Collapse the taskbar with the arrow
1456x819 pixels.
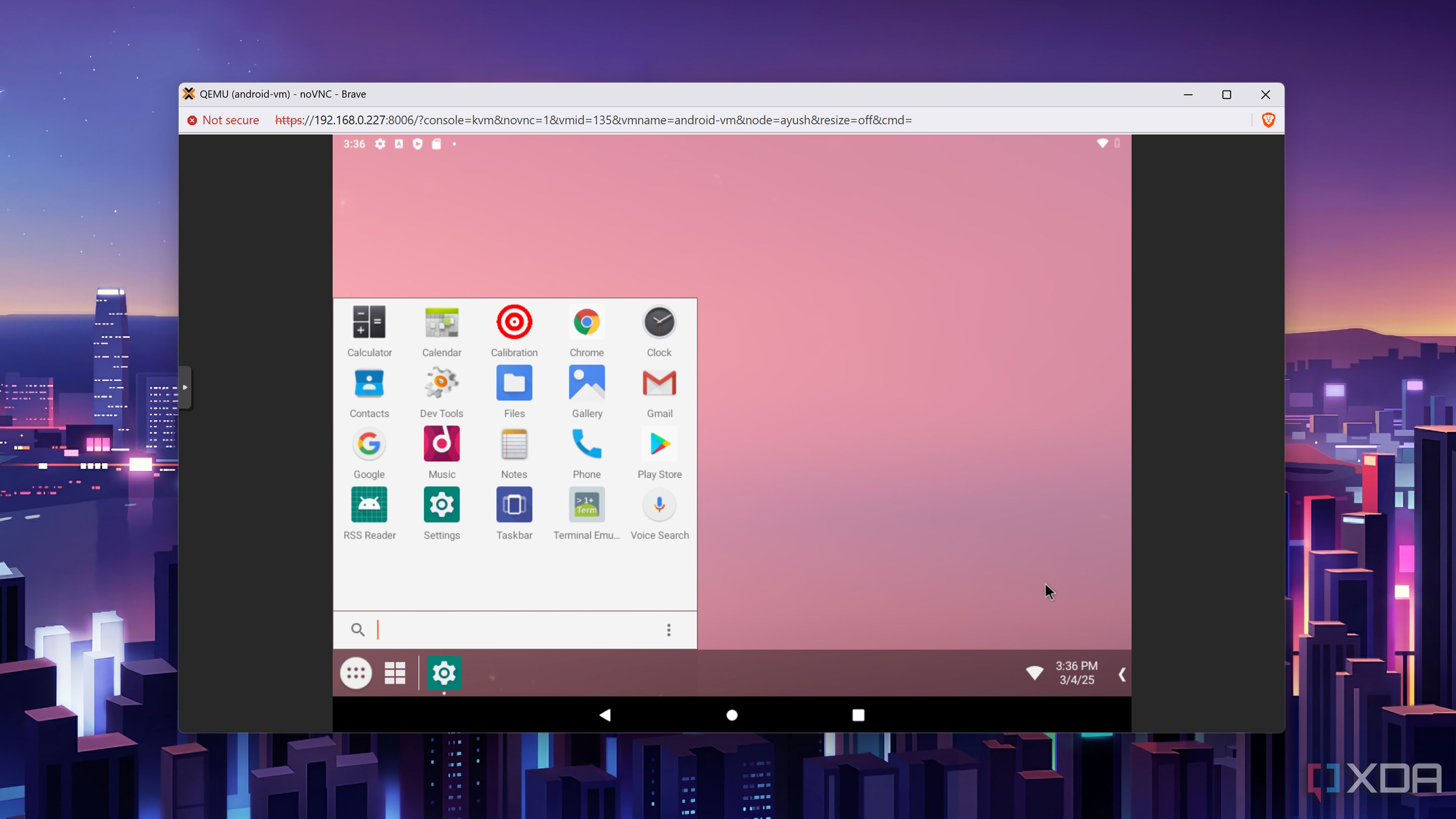click(1122, 674)
